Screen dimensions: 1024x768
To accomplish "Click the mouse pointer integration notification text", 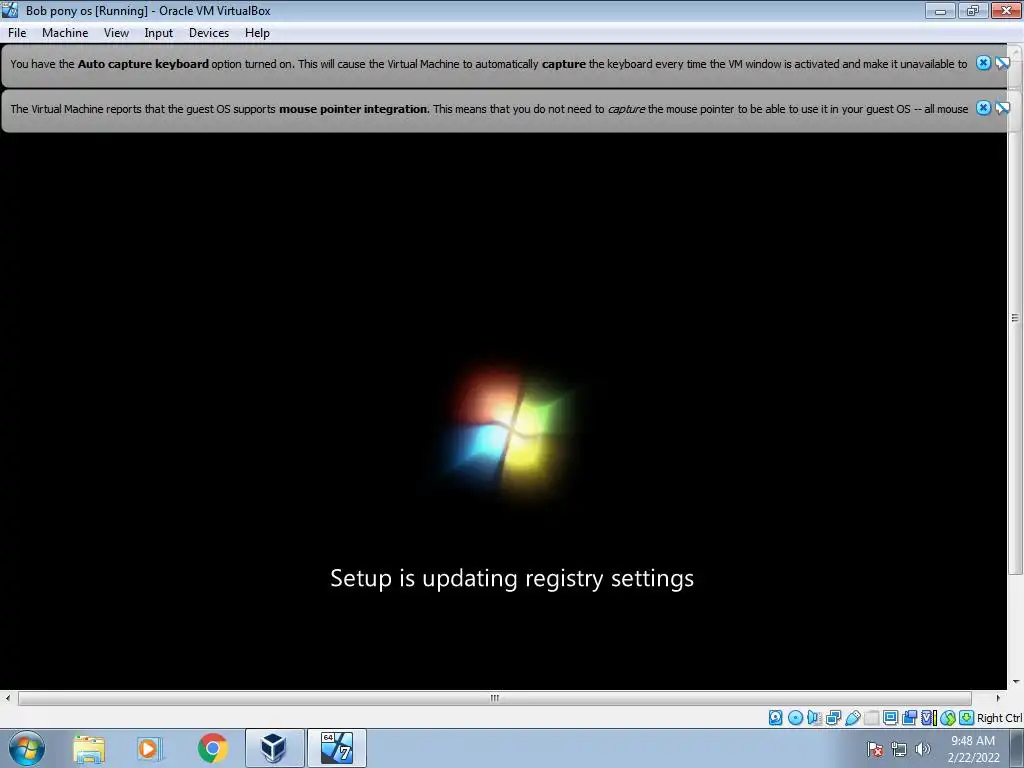I will click(x=489, y=109).
